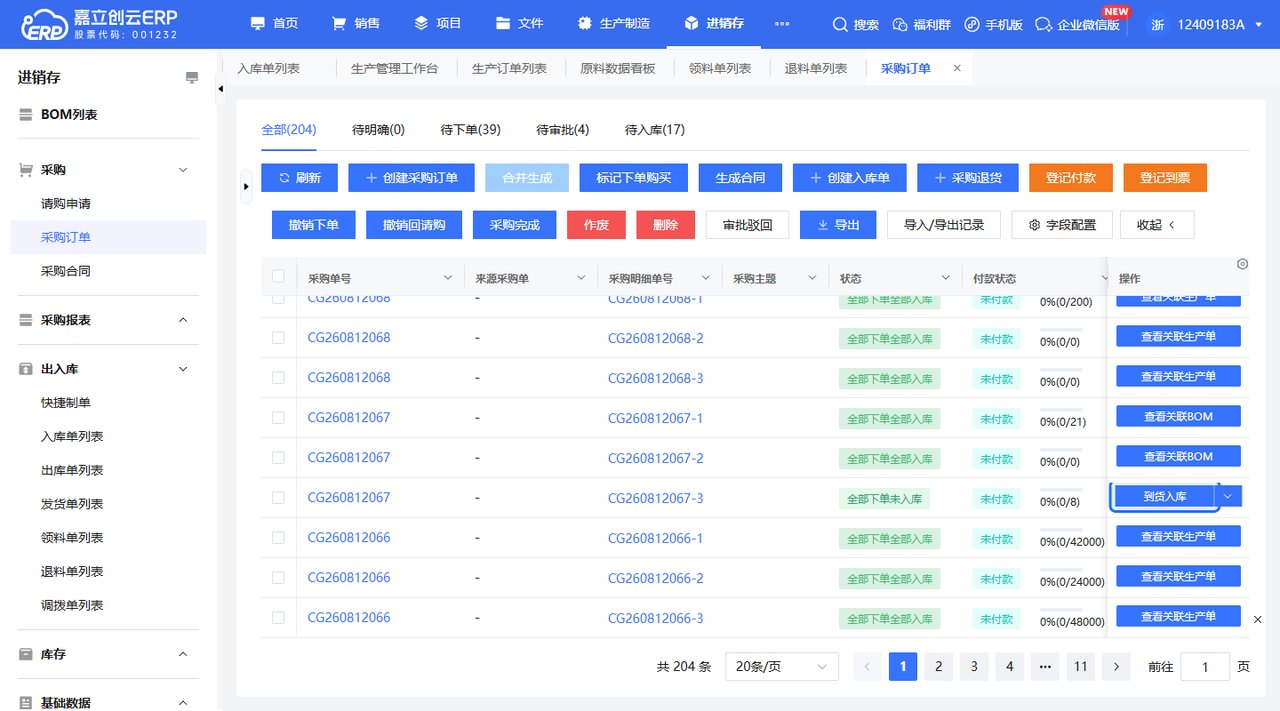Show more modules with the ellipsis icon
The image size is (1280, 711).
coord(782,24)
